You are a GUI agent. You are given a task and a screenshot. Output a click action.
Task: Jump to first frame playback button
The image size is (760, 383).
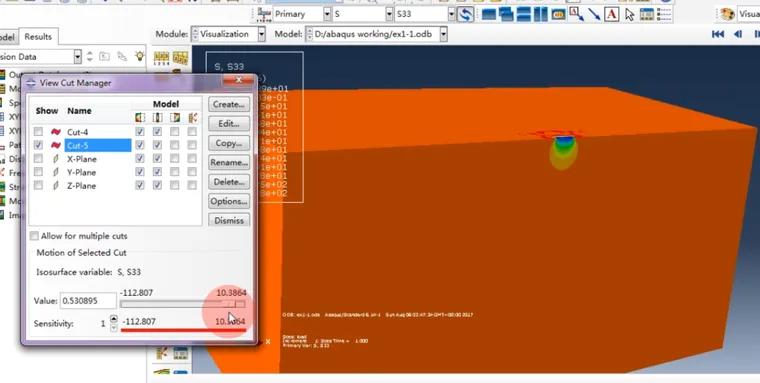click(718, 34)
